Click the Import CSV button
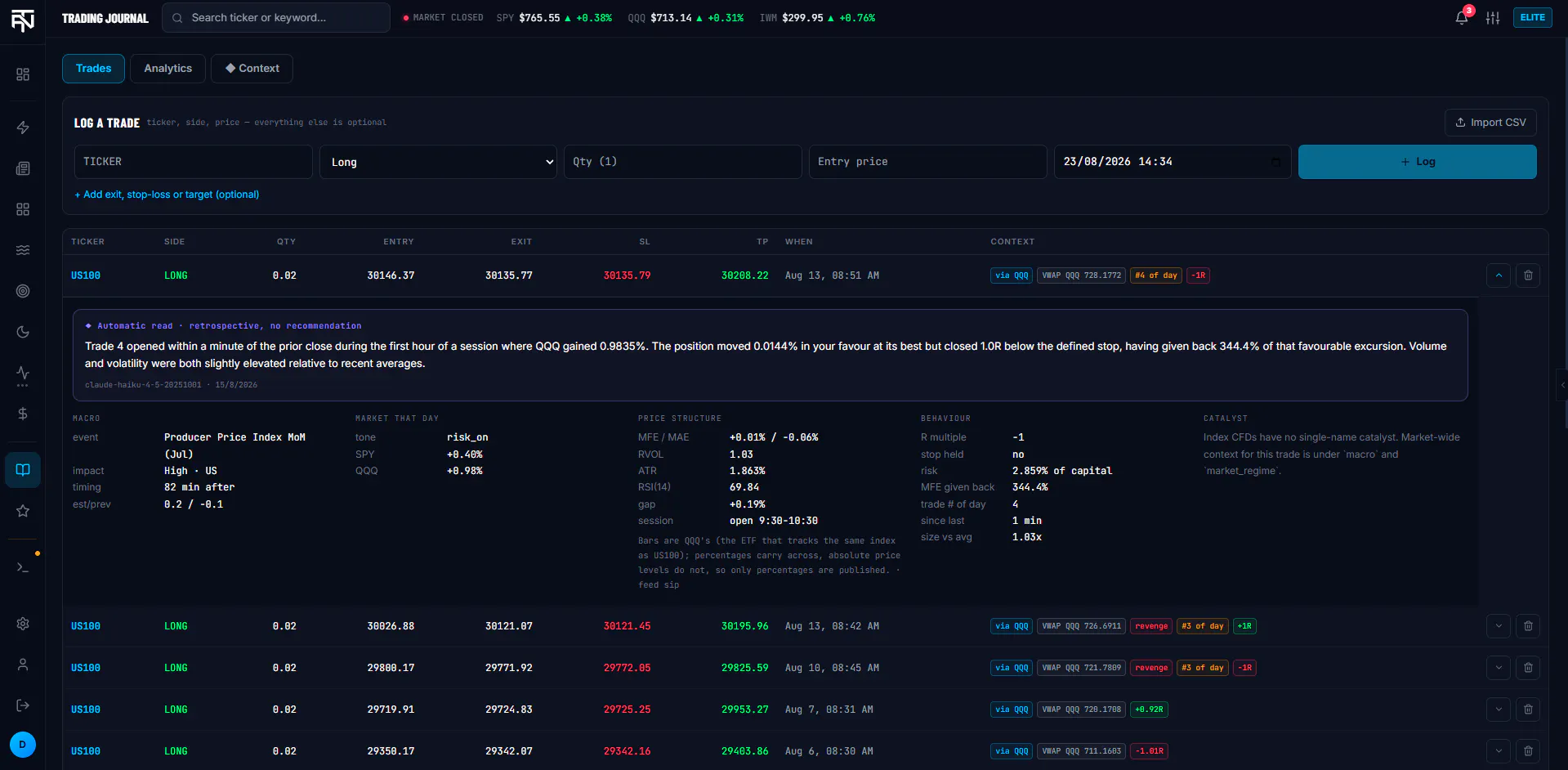 pyautogui.click(x=1490, y=123)
